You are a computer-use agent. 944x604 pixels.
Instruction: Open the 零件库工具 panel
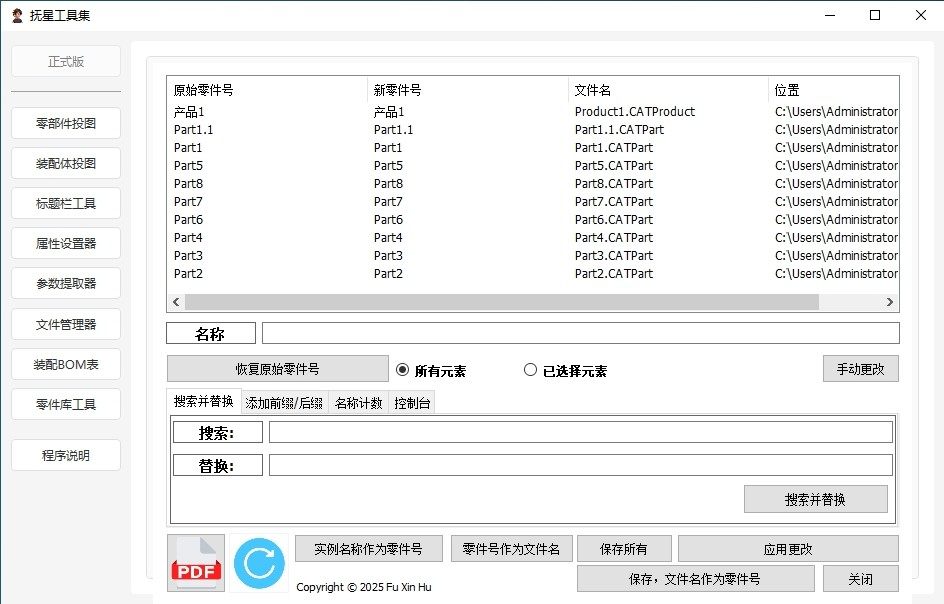tap(66, 404)
